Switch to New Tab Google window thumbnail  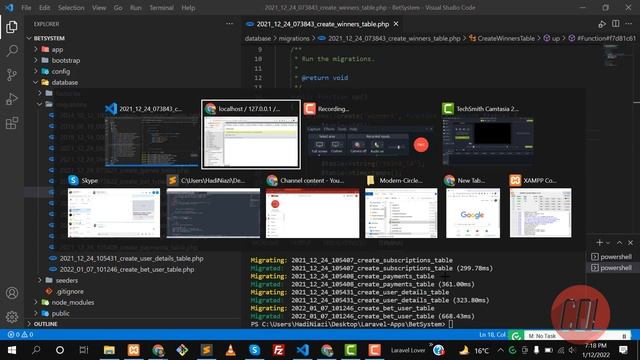coord(473,207)
